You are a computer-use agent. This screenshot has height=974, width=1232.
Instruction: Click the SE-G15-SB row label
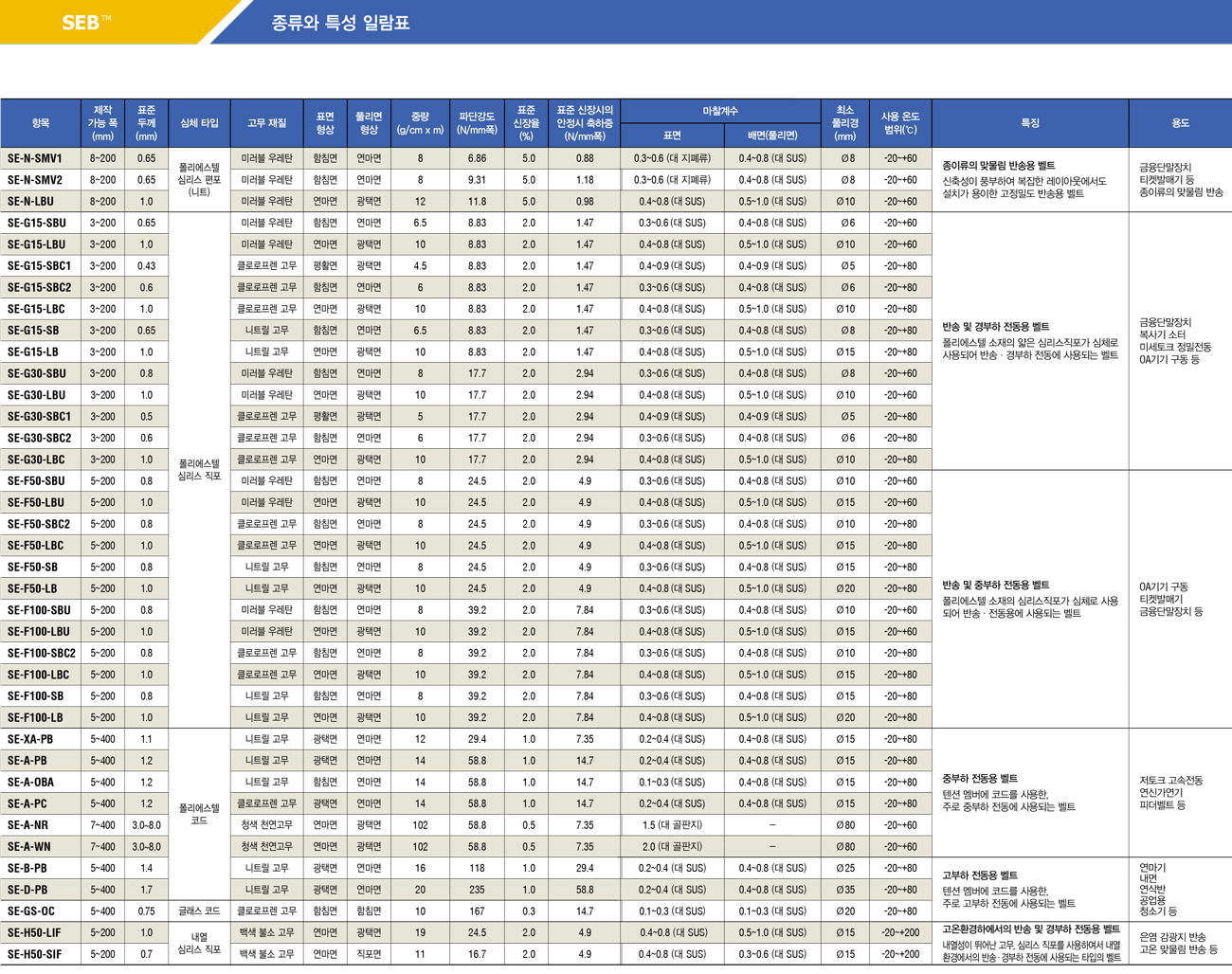coord(33,331)
